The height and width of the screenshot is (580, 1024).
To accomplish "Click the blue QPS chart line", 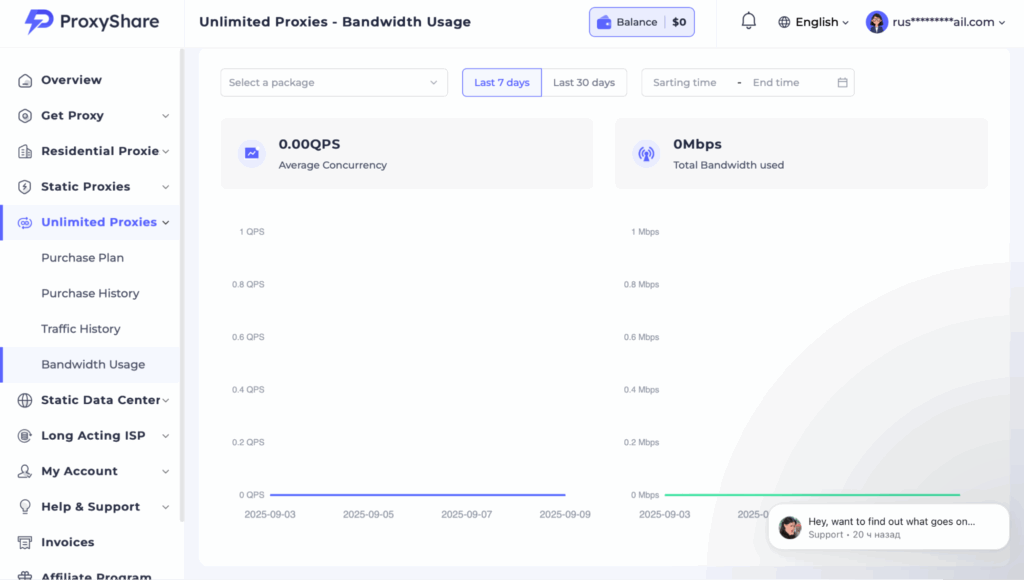I will [417, 495].
